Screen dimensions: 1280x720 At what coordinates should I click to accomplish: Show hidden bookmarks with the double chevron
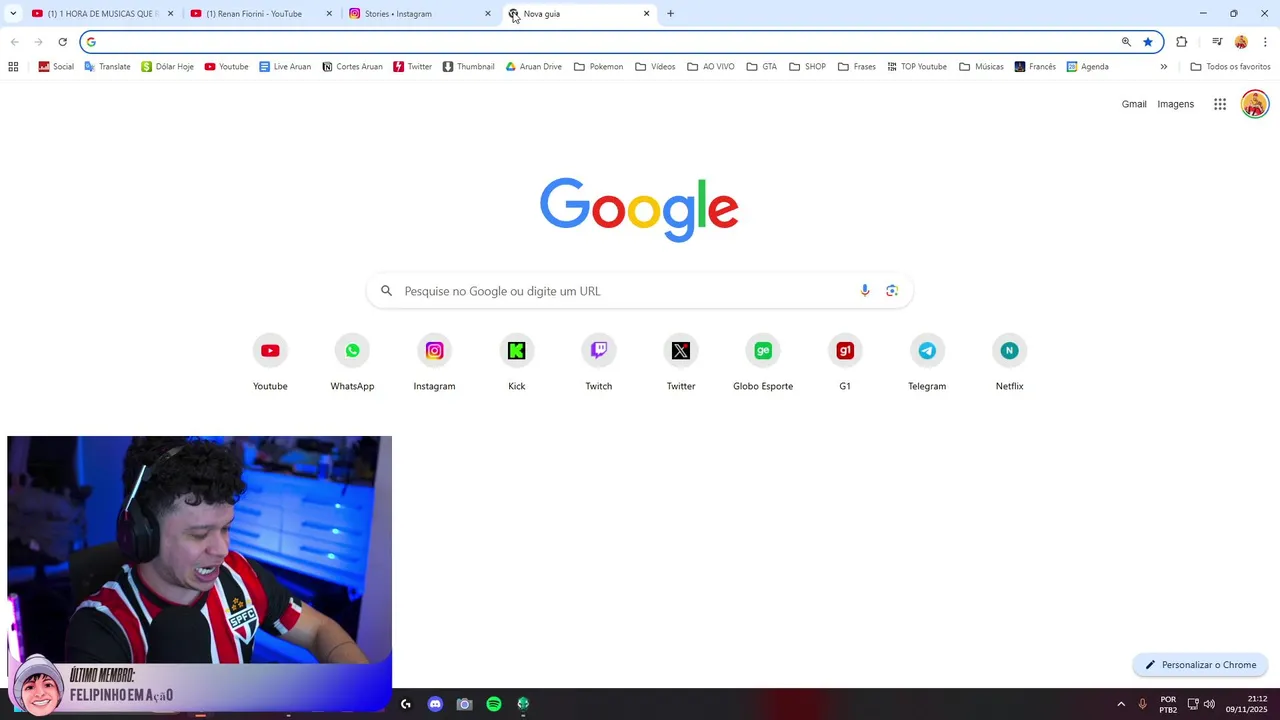point(1163,67)
